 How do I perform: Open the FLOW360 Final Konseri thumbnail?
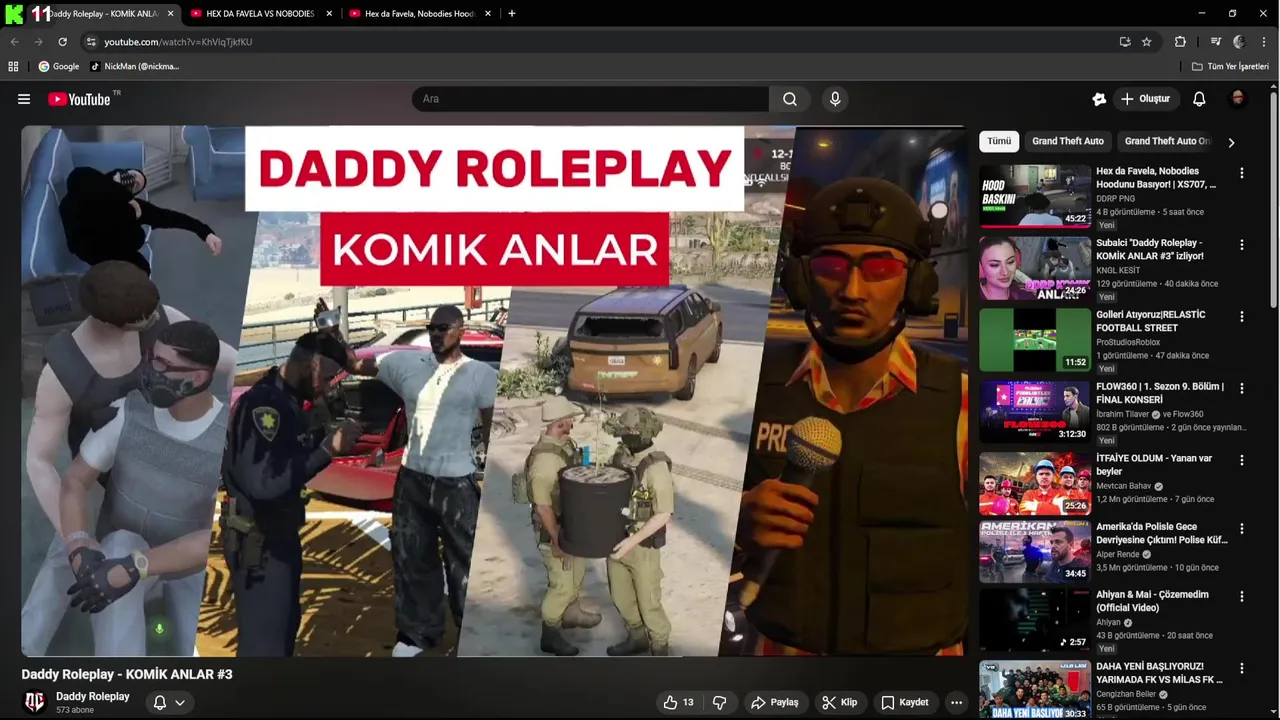coord(1035,412)
